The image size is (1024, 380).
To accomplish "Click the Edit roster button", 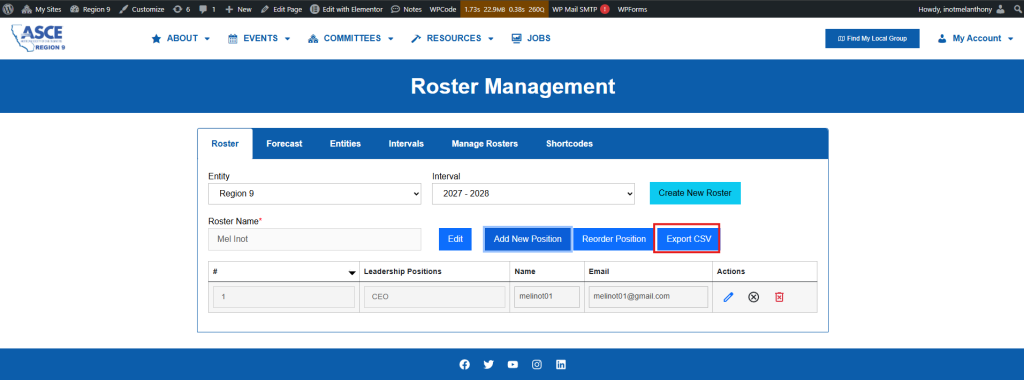I will (x=455, y=239).
